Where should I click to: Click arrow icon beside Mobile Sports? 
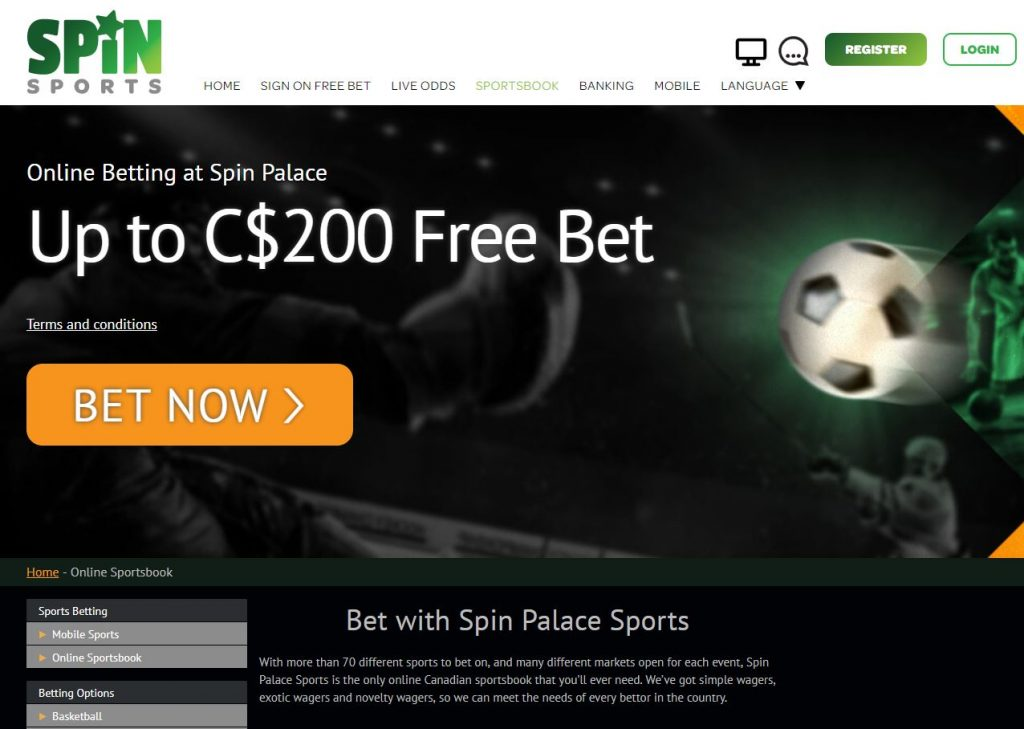point(42,634)
